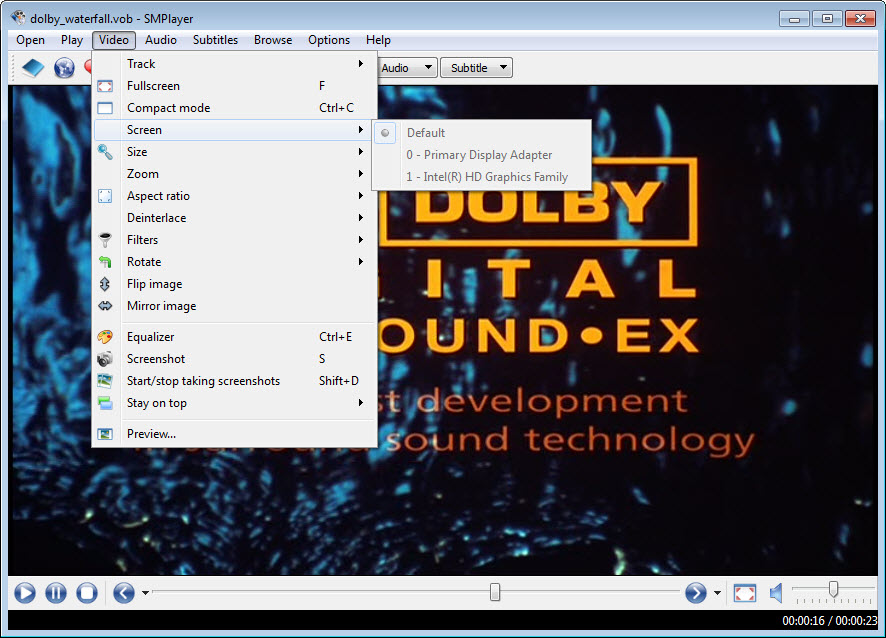Click the magnifier icon beside Size
The width and height of the screenshot is (886, 638).
(105, 152)
